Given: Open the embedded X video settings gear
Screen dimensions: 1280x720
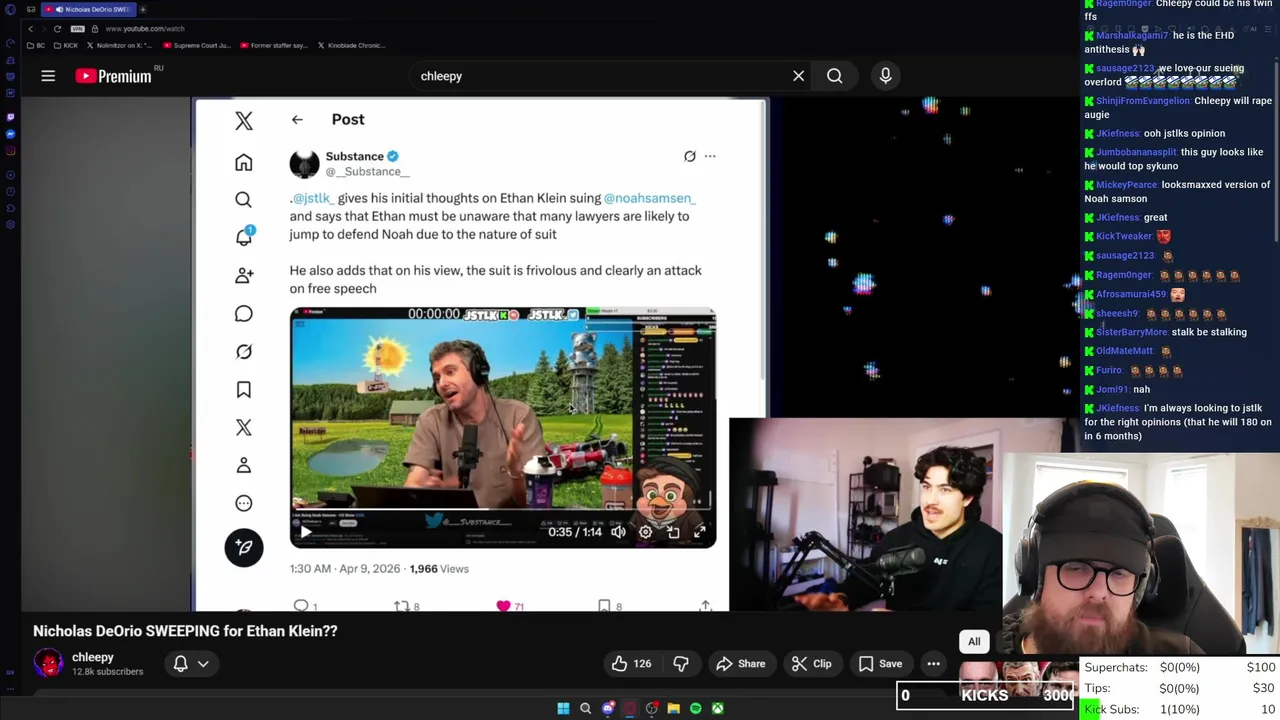Looking at the screenshot, I should tap(646, 532).
